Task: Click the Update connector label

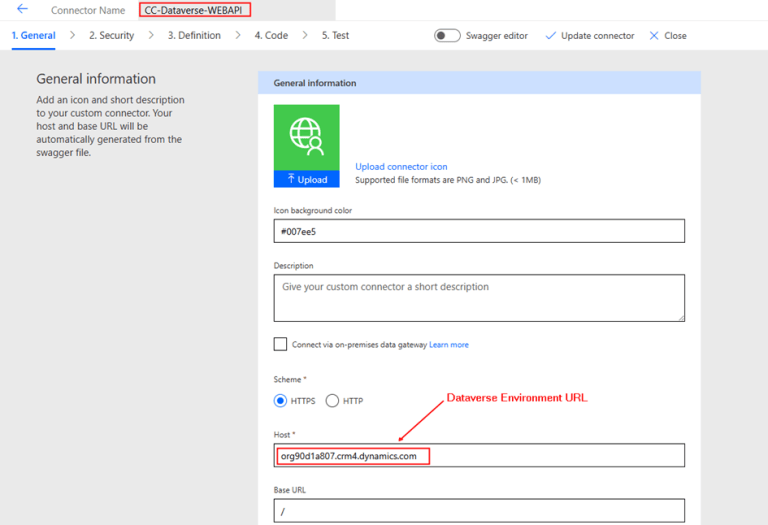Action: [598, 36]
